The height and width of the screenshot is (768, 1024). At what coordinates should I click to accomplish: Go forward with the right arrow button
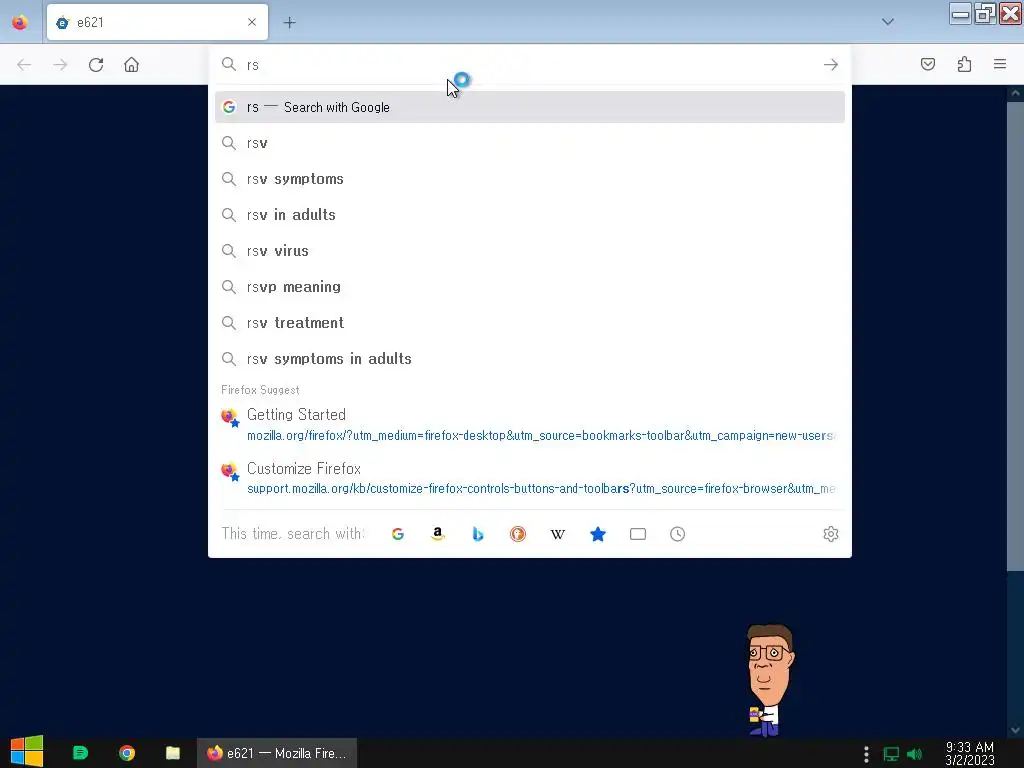pos(60,65)
